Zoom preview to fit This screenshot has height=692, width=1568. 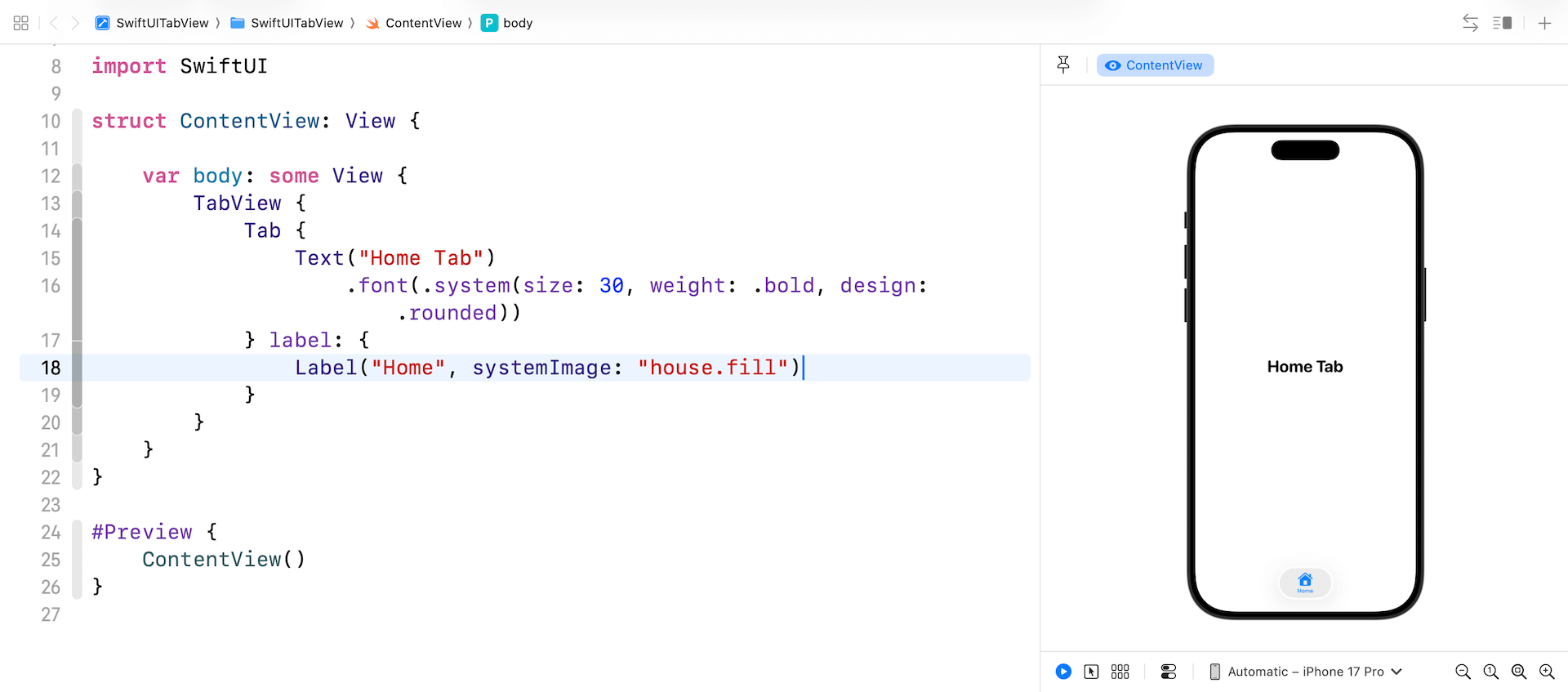coord(1518,672)
